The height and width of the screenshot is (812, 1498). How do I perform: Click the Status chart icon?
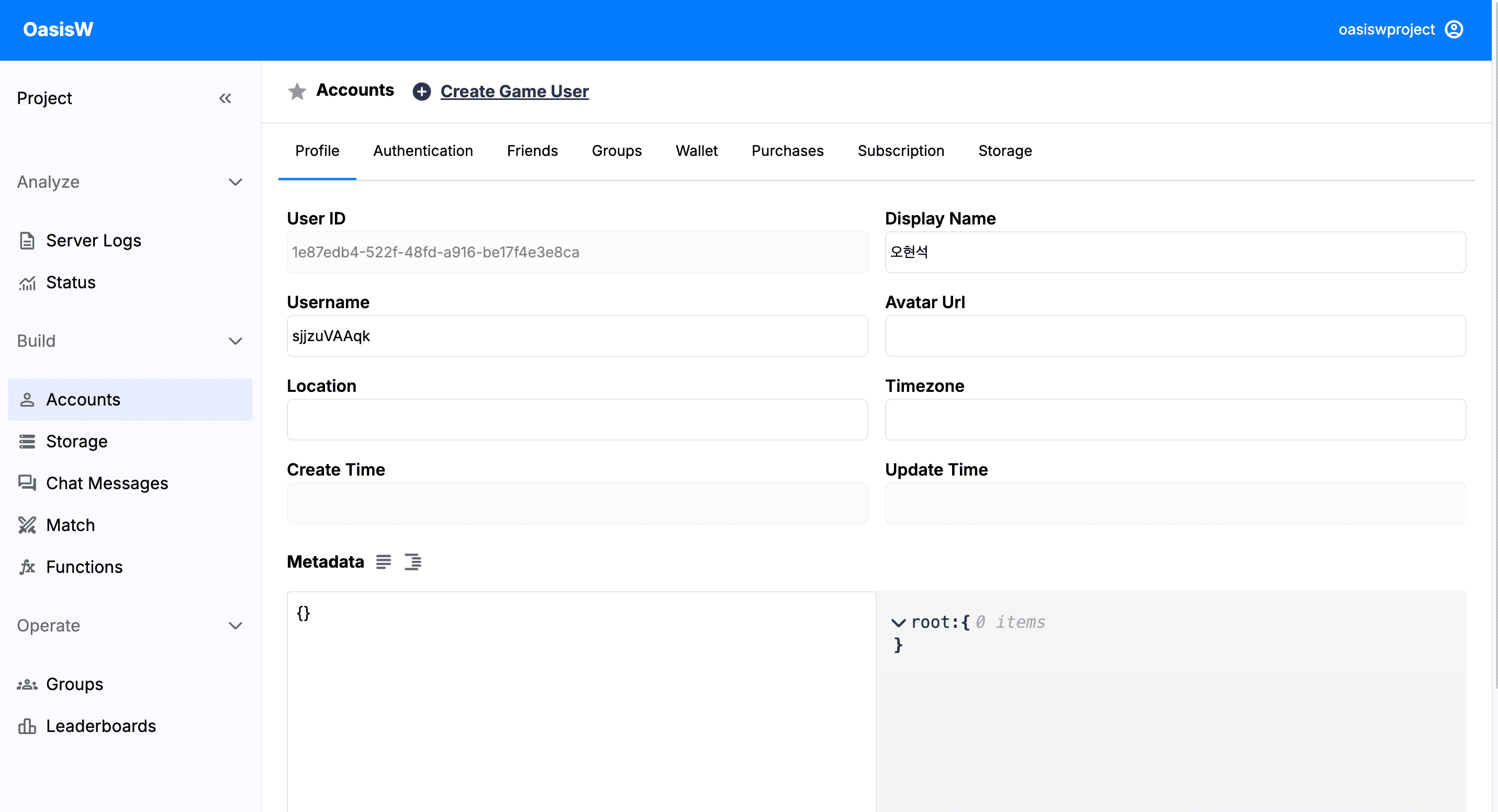[27, 283]
